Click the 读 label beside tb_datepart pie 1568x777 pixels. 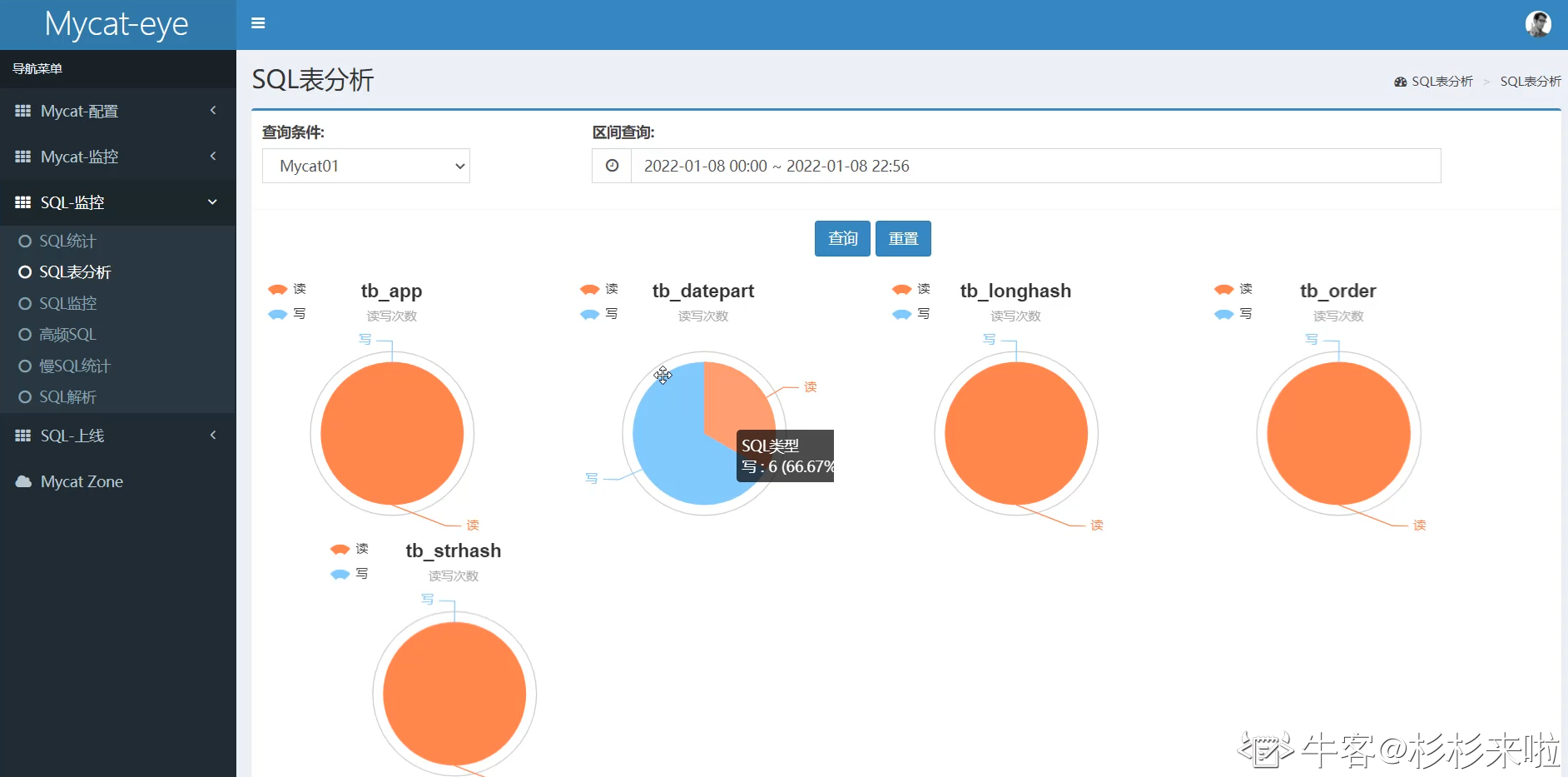[810, 386]
